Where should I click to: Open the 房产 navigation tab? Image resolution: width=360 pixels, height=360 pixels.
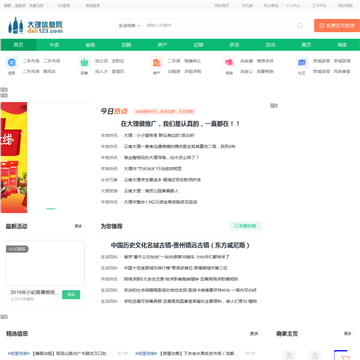162,45
